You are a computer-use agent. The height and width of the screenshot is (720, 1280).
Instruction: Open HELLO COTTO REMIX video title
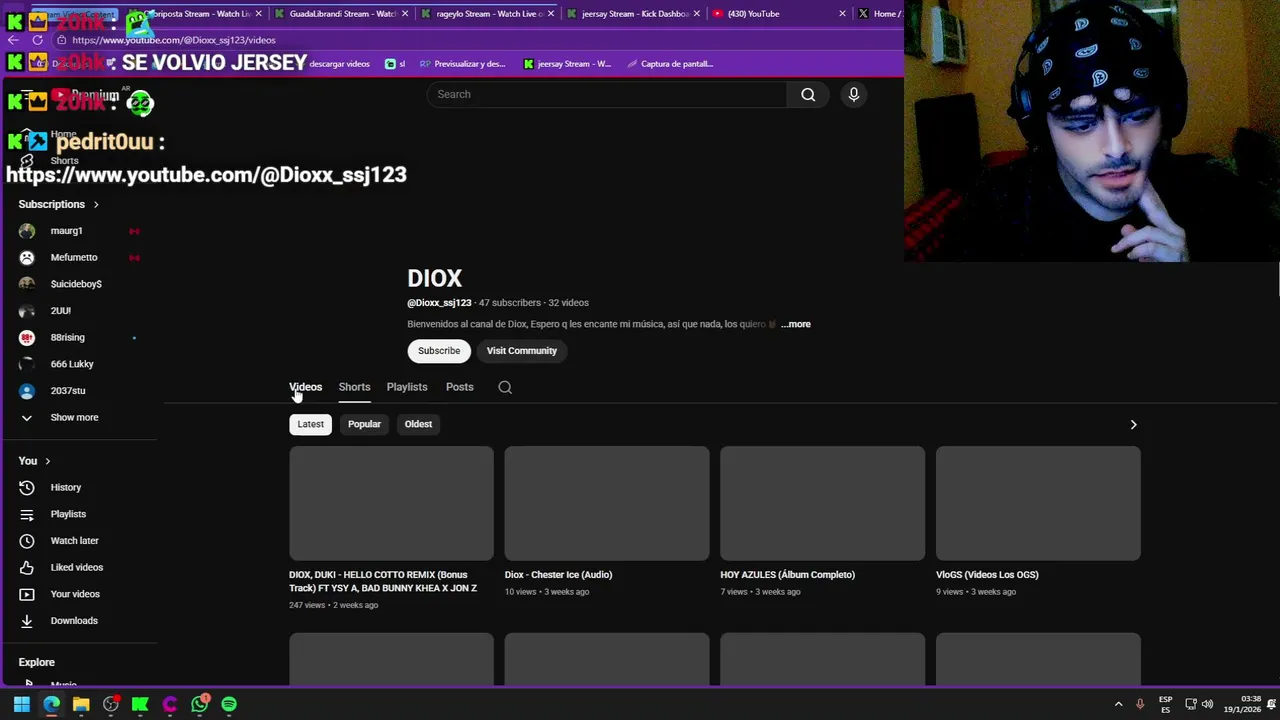(x=383, y=581)
